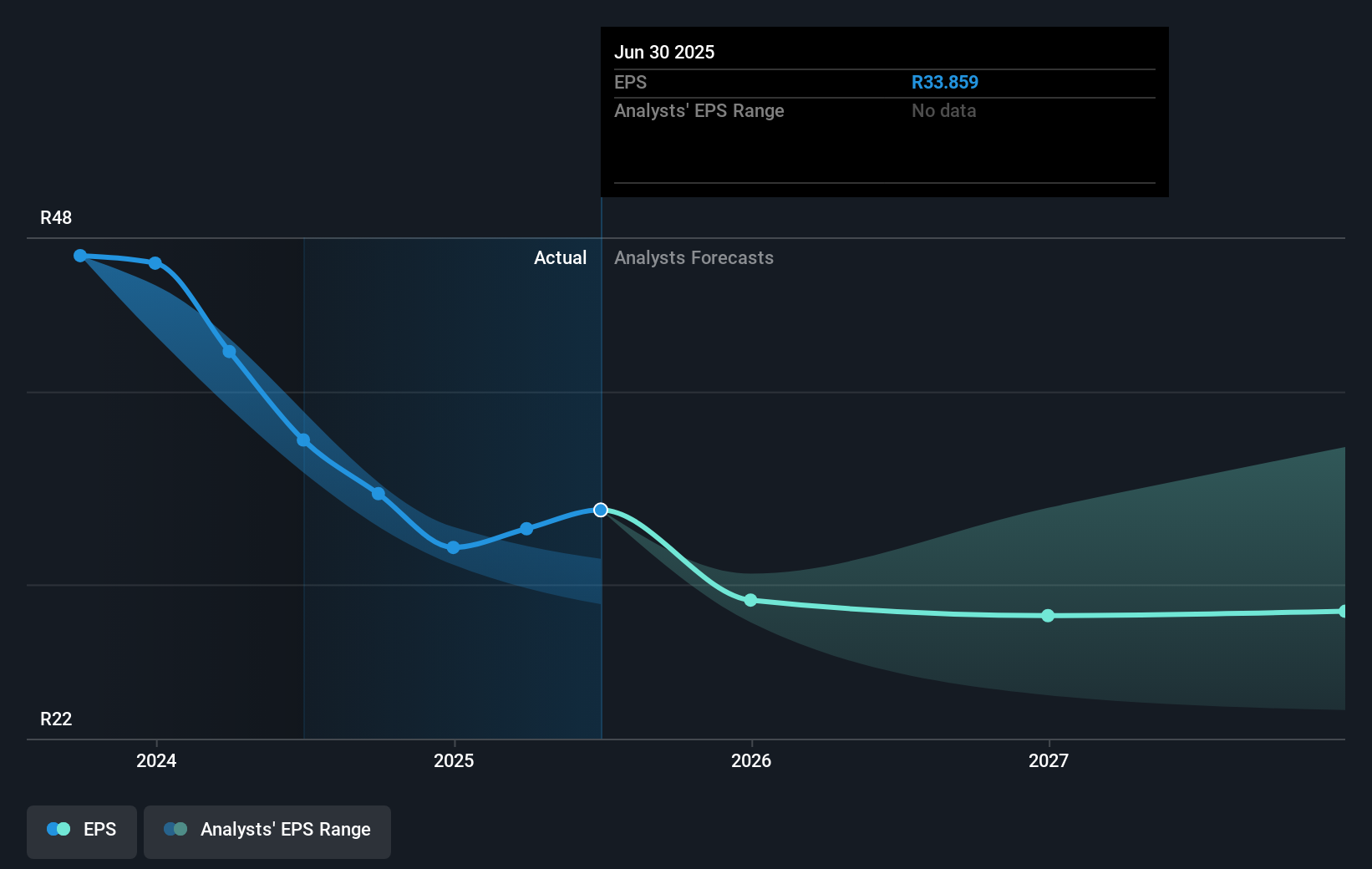
Task: Click the first EPS data point on the line
Action: point(80,256)
